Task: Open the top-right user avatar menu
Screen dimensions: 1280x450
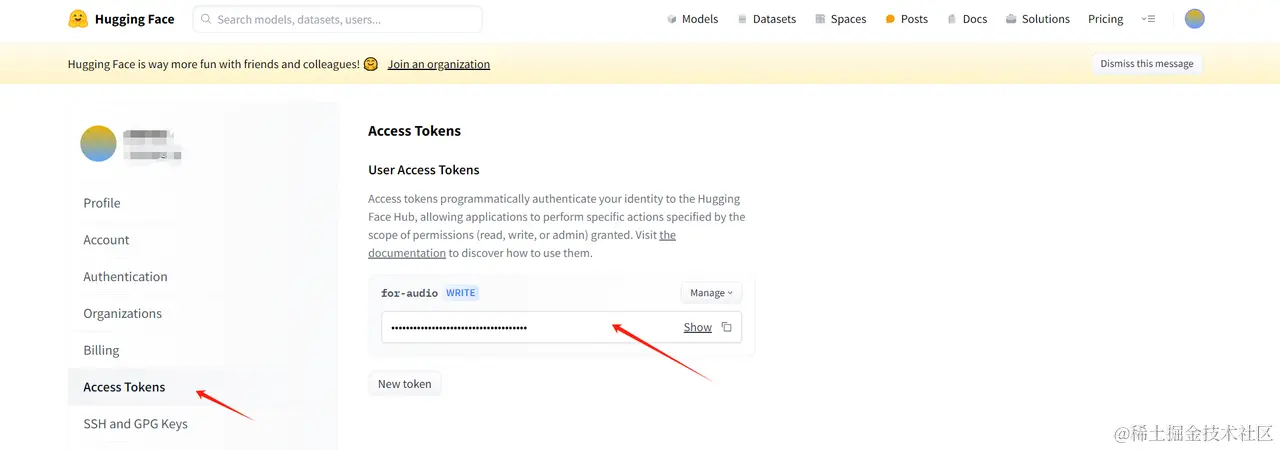Action: pos(1195,19)
